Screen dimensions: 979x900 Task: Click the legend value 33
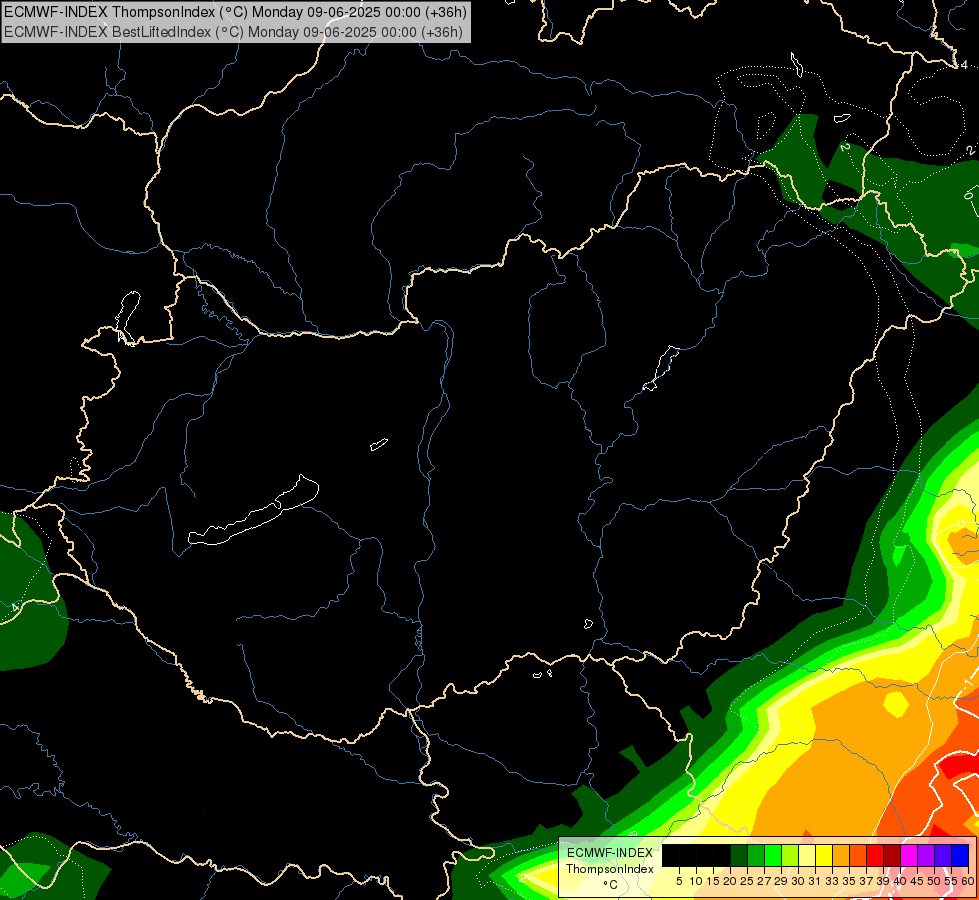pos(832,881)
